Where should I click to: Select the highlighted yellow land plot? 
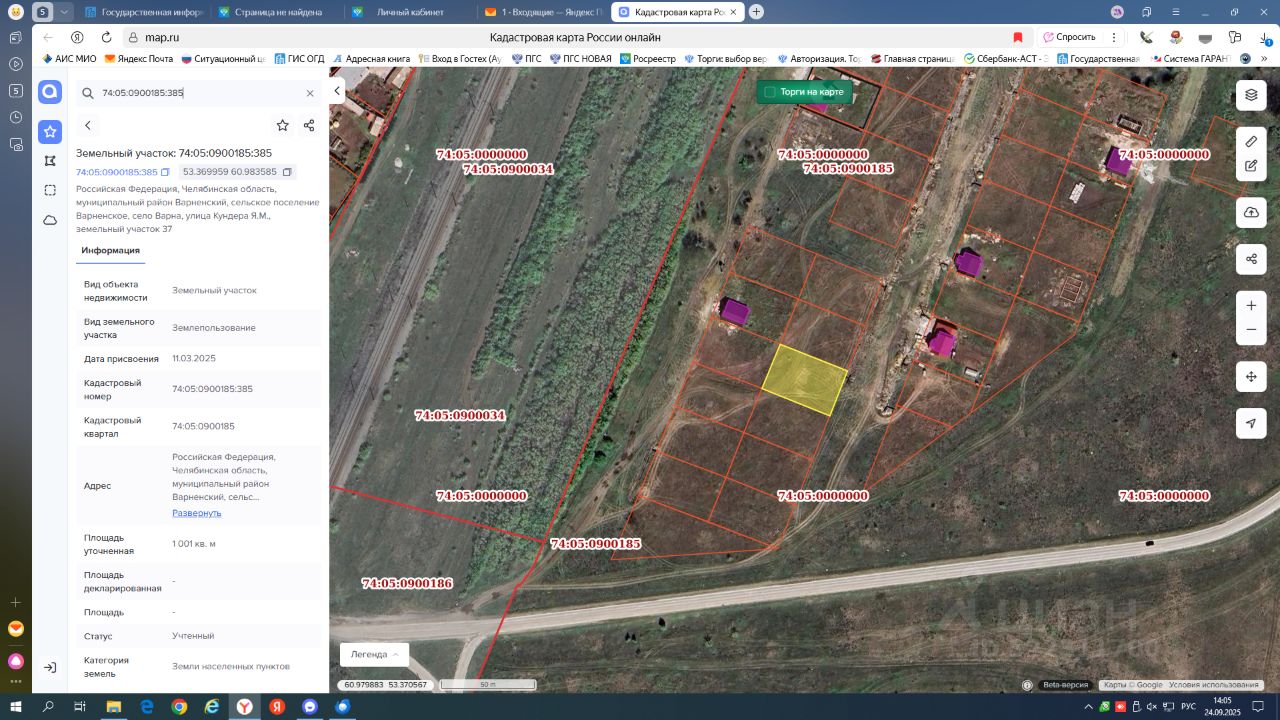point(805,380)
